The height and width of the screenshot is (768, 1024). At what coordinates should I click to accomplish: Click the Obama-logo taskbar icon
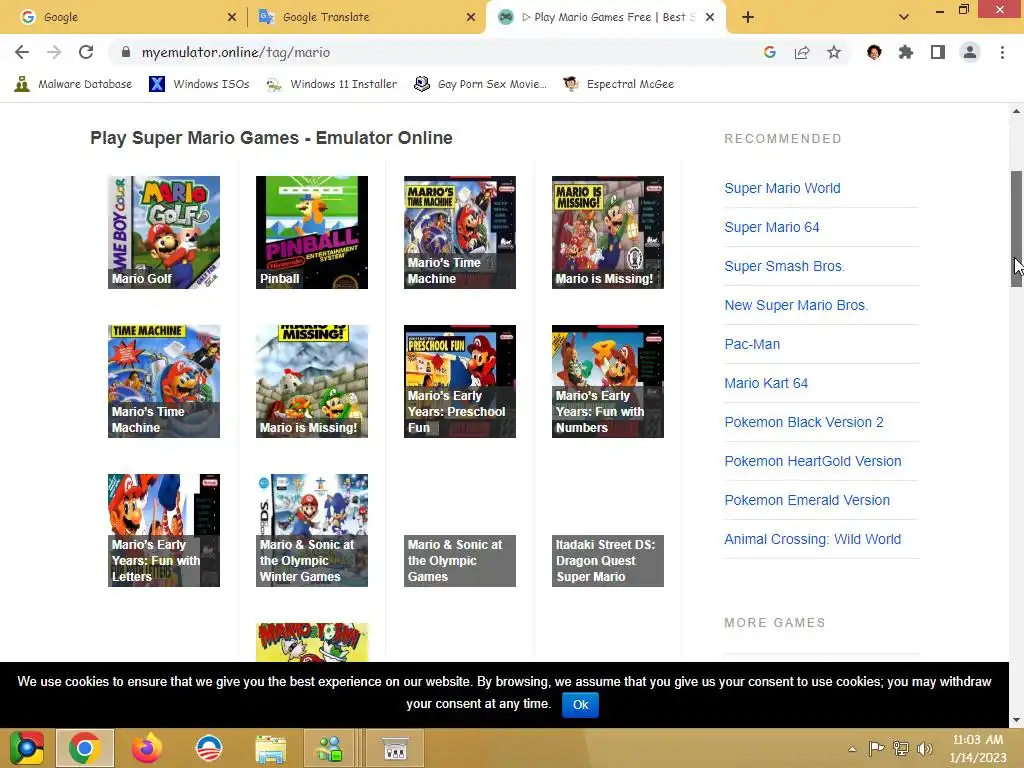click(x=209, y=748)
